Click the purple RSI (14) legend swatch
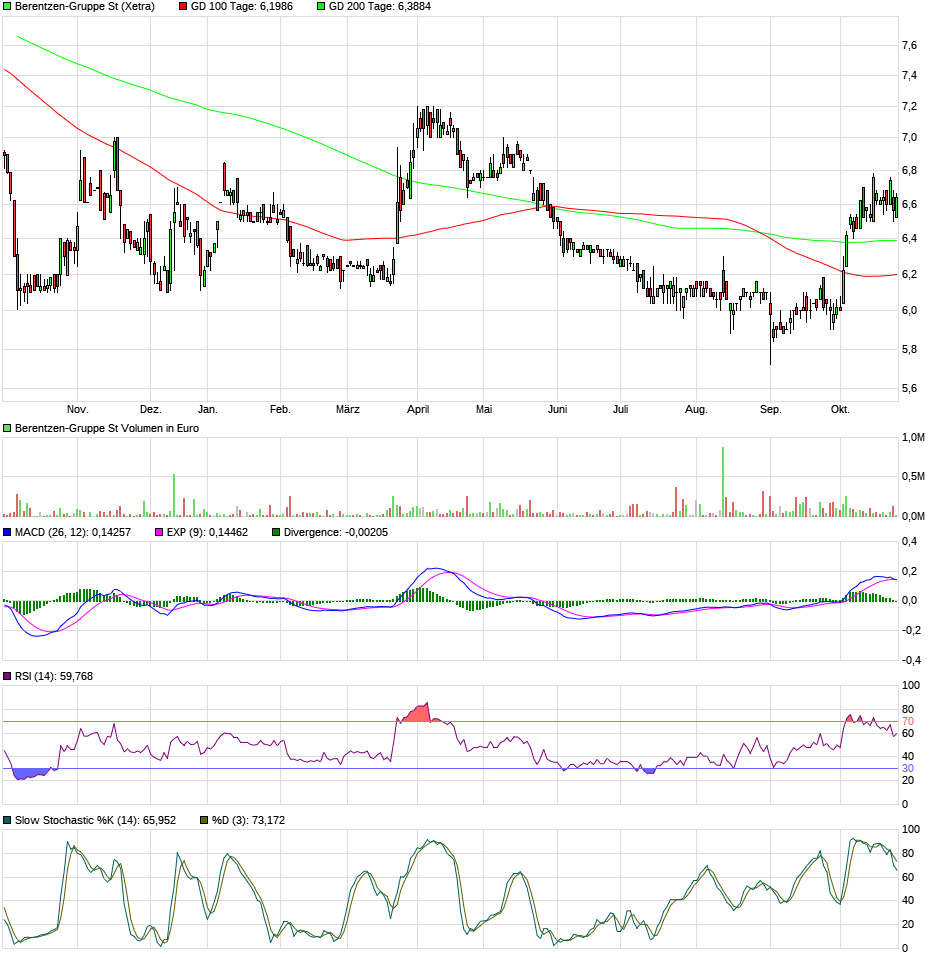The image size is (940, 958). pyautogui.click(x=7, y=676)
